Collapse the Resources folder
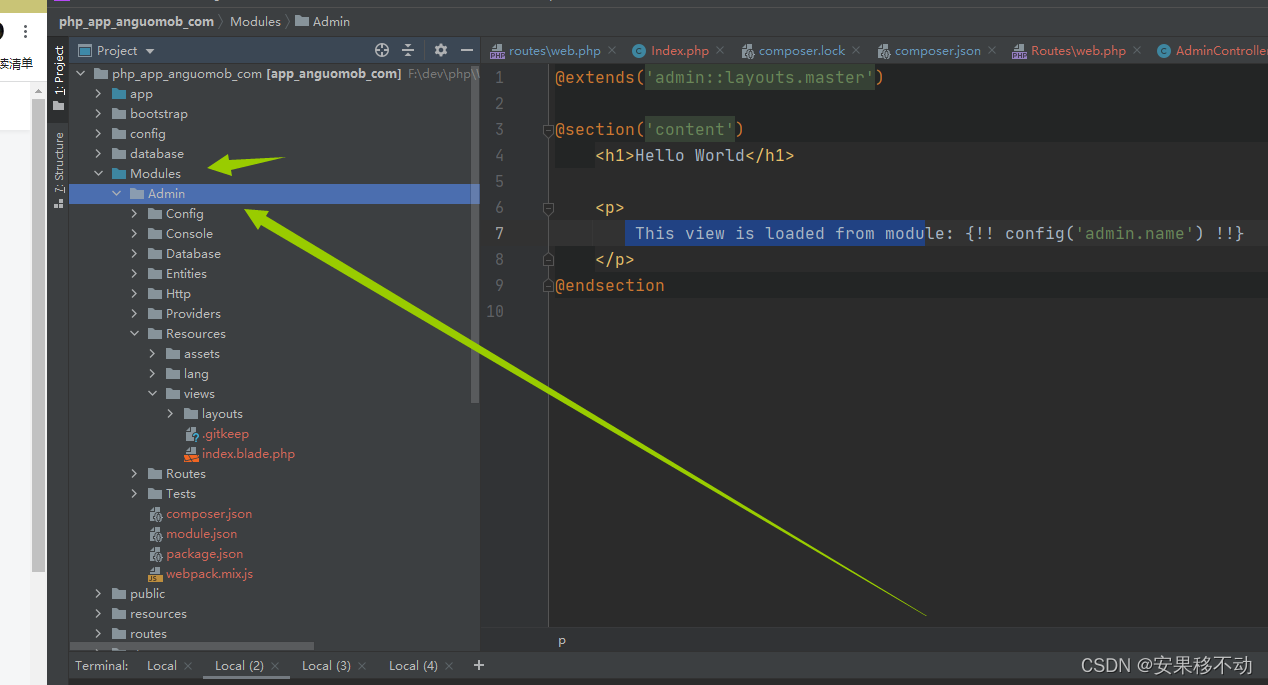 (134, 334)
